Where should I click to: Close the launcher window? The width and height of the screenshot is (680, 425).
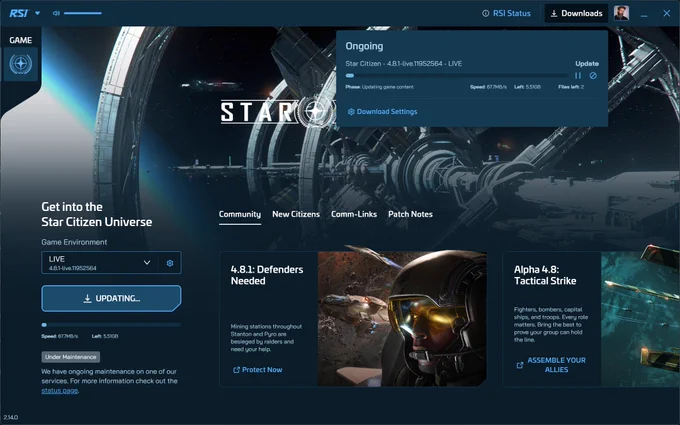coord(667,13)
